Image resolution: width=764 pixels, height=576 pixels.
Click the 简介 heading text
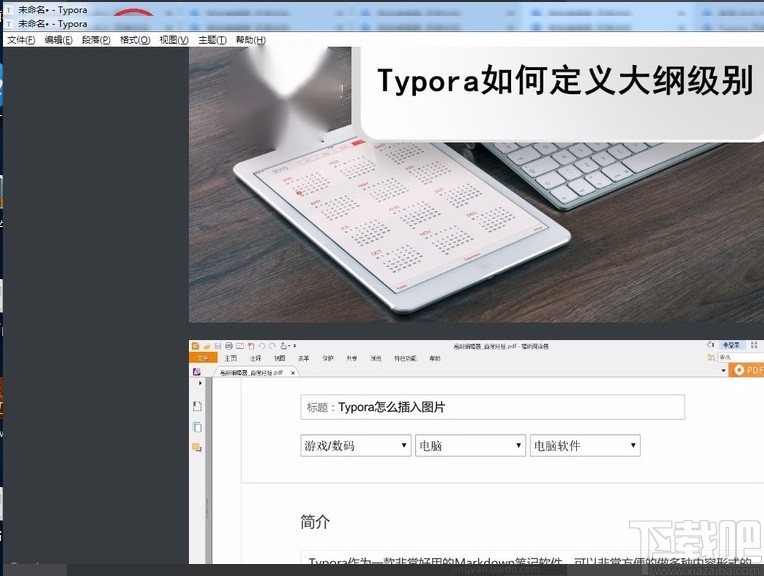coord(315,522)
